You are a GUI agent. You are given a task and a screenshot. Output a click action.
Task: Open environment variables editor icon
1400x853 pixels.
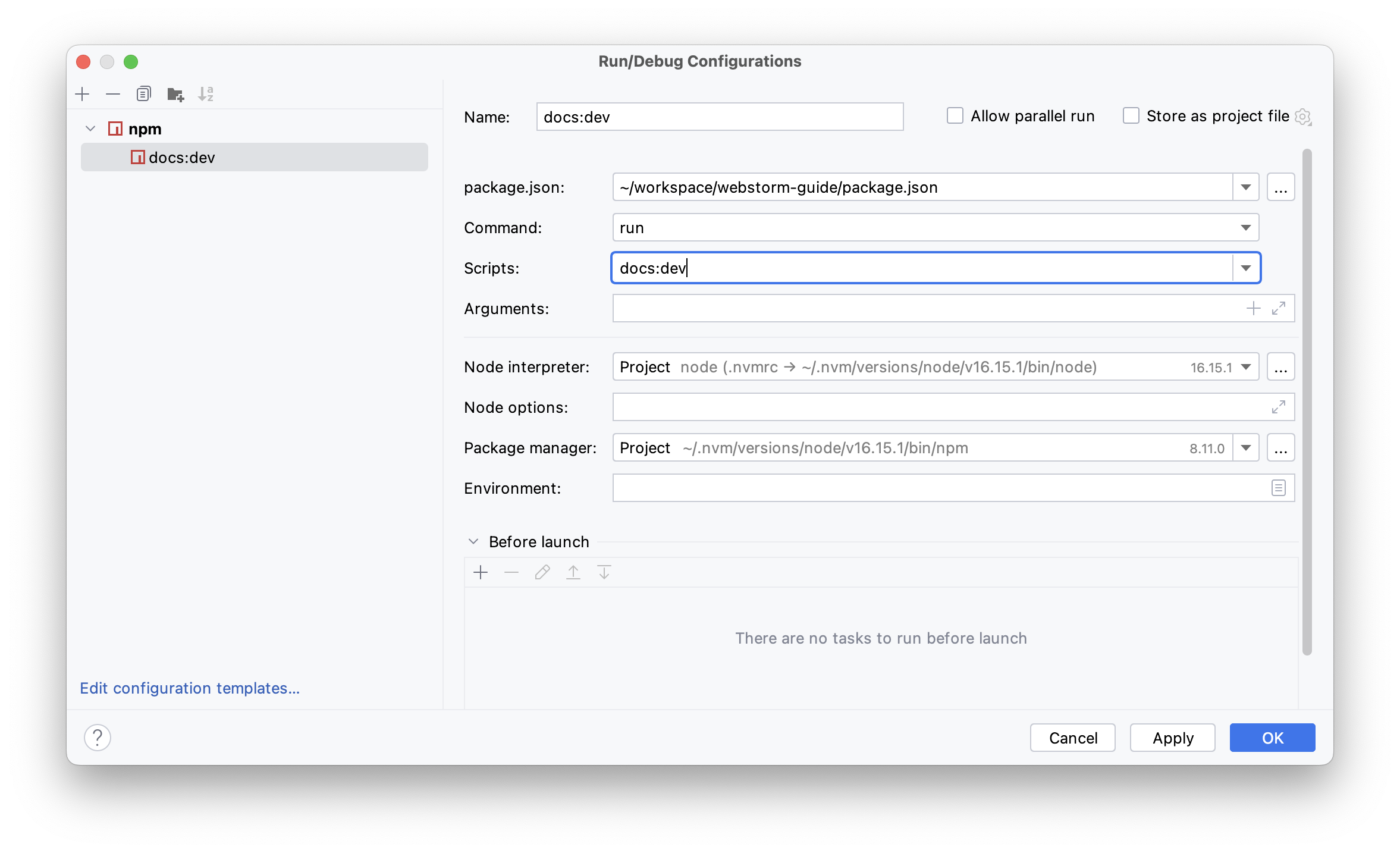click(x=1278, y=488)
